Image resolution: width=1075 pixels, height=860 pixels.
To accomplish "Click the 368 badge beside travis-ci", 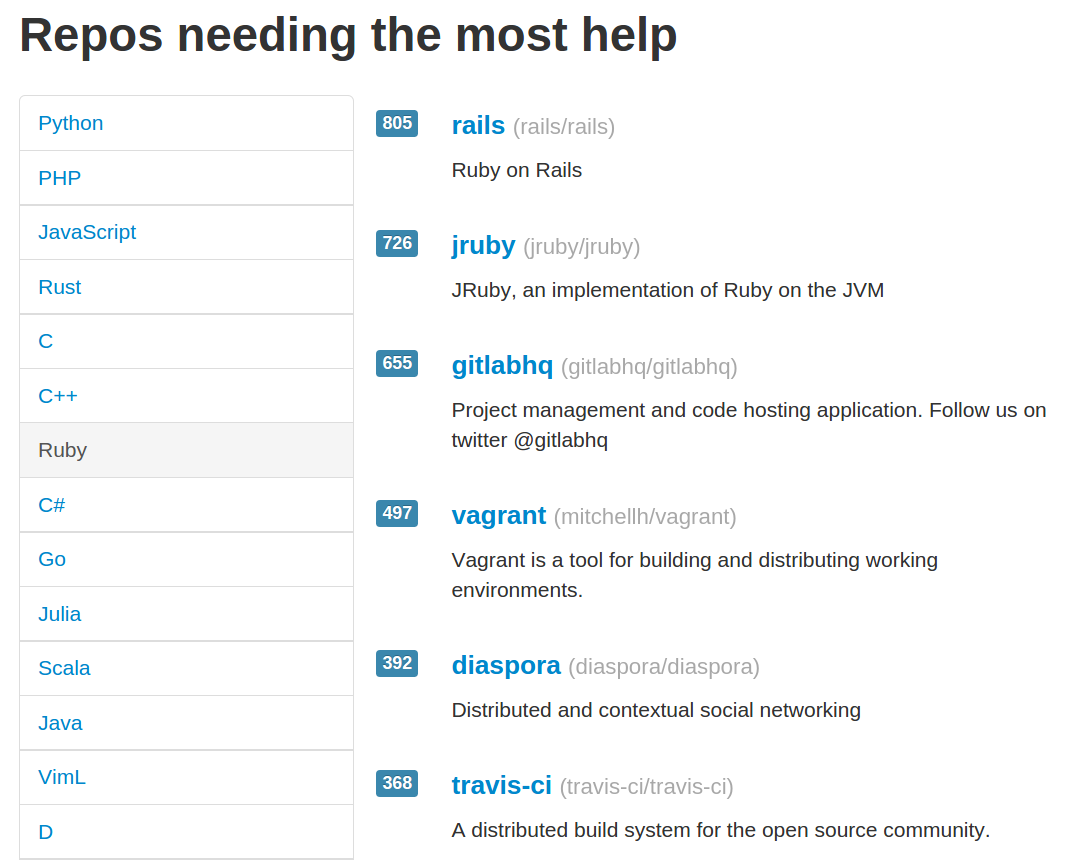I will pyautogui.click(x=397, y=784).
